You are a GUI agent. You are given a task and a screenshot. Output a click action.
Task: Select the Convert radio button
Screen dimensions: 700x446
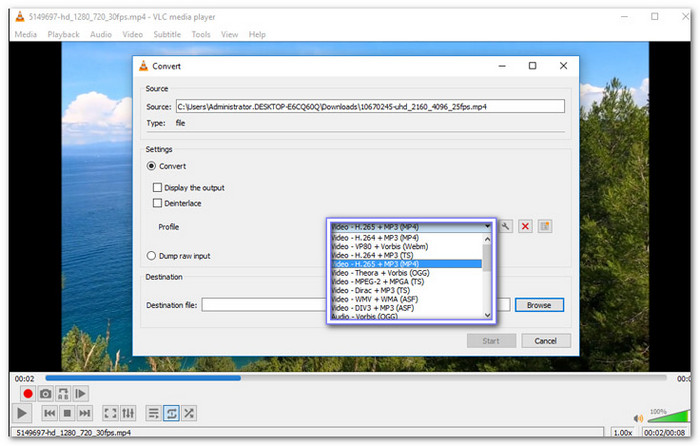[x=152, y=166]
